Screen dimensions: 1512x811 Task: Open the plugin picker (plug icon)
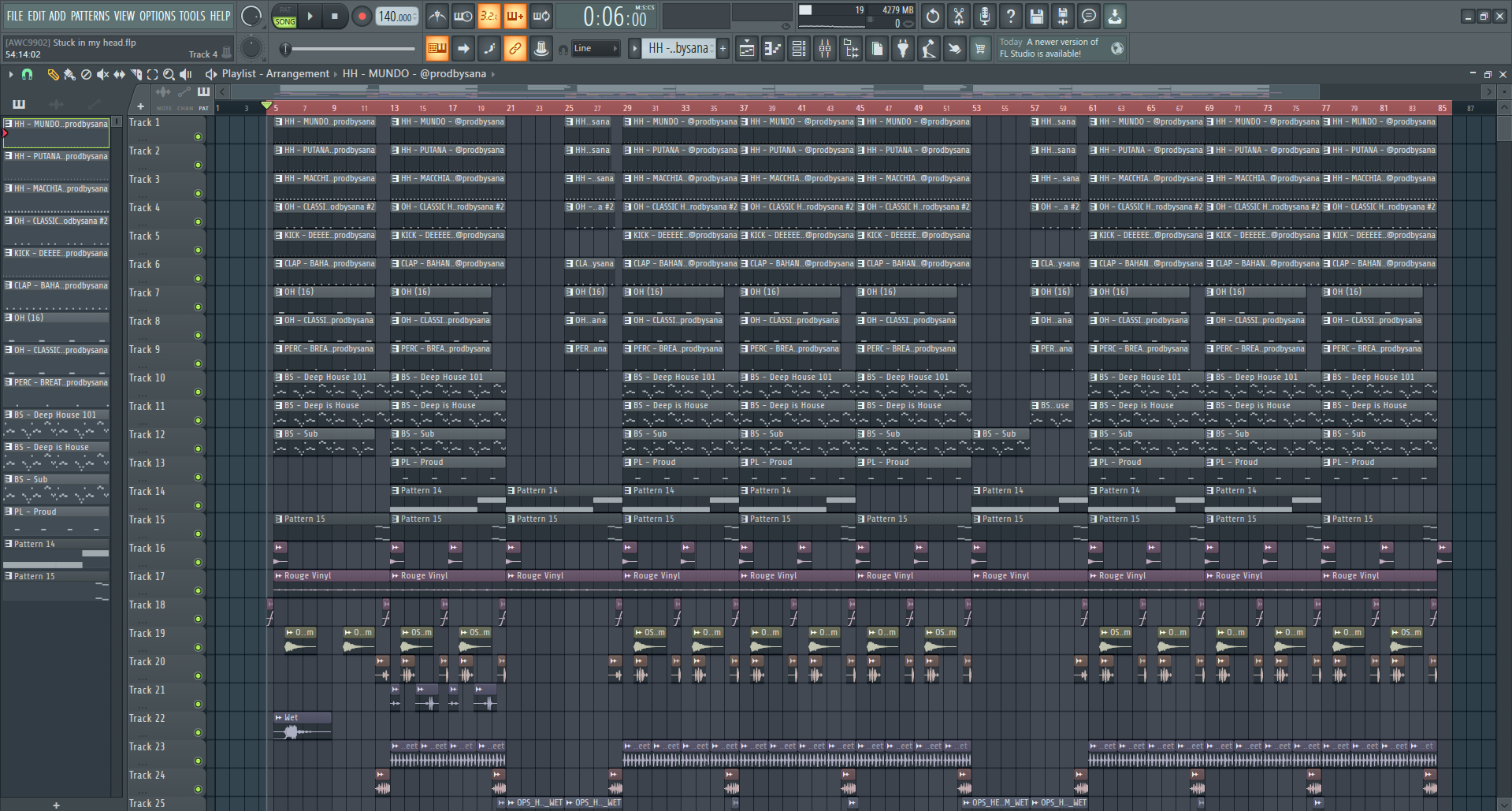coord(903,49)
